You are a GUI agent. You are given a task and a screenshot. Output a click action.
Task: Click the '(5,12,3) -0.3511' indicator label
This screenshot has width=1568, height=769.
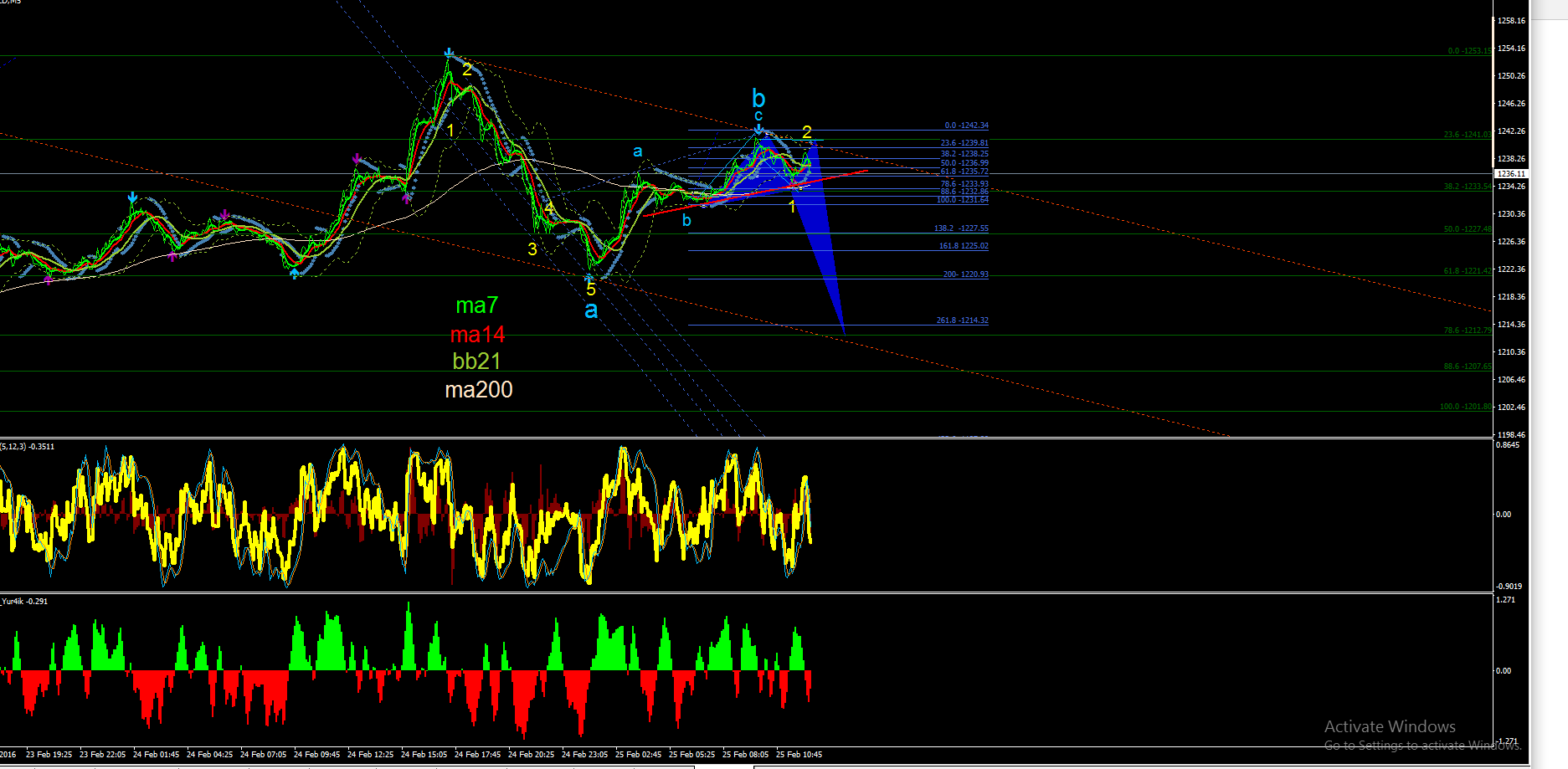[28, 447]
